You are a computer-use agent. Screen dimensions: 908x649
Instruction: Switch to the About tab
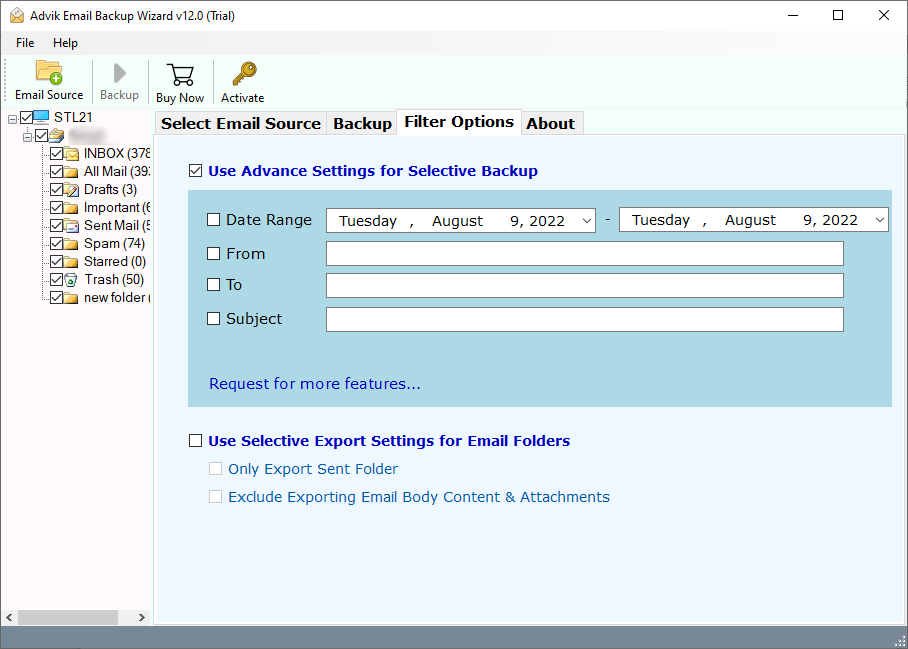551,123
